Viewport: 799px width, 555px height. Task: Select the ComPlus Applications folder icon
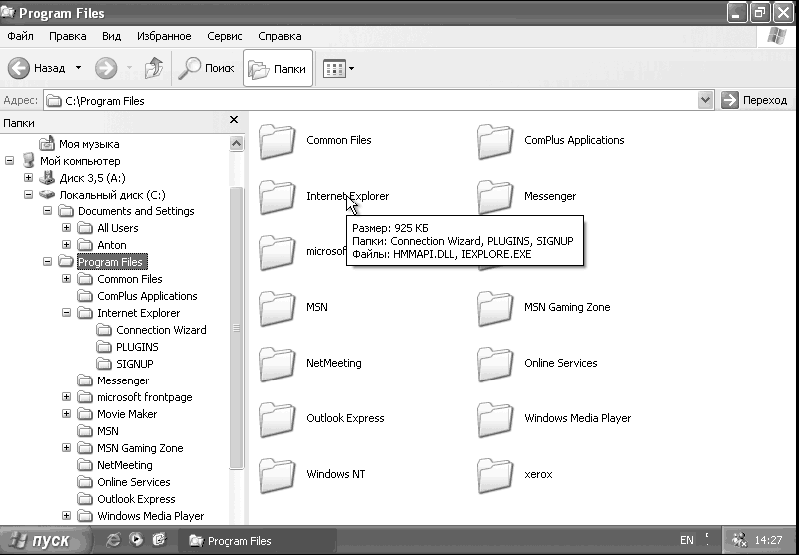point(495,141)
